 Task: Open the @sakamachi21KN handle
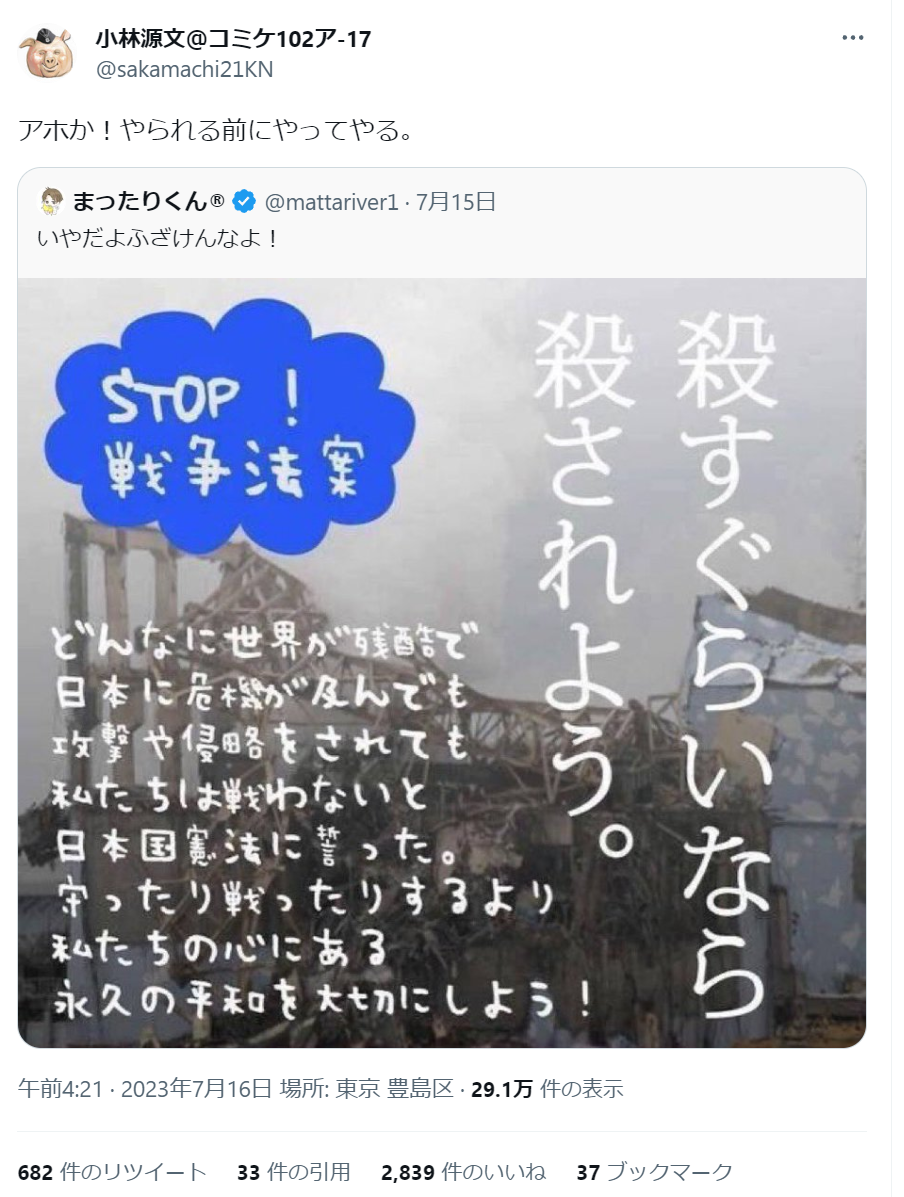[184, 69]
